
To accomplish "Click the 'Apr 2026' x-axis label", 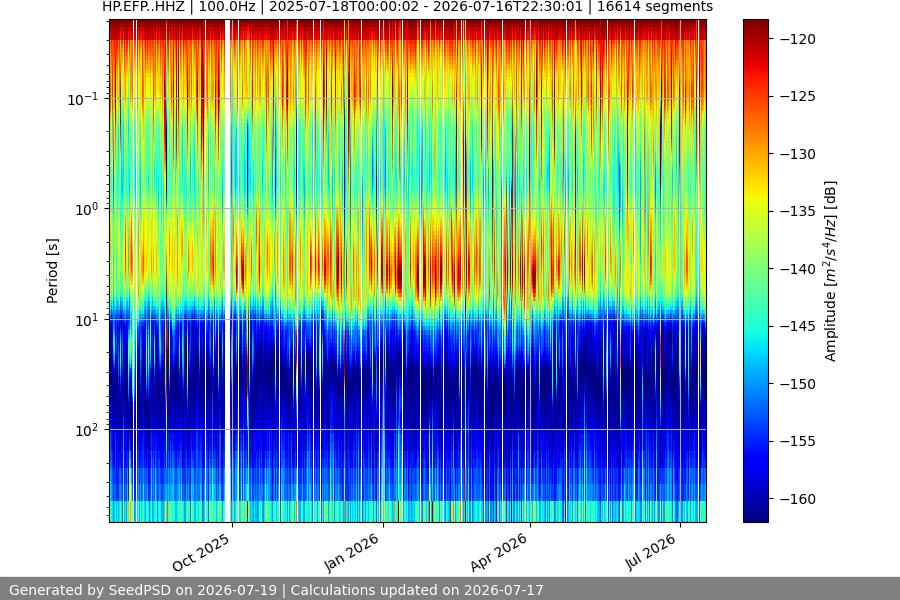I will point(499,552).
